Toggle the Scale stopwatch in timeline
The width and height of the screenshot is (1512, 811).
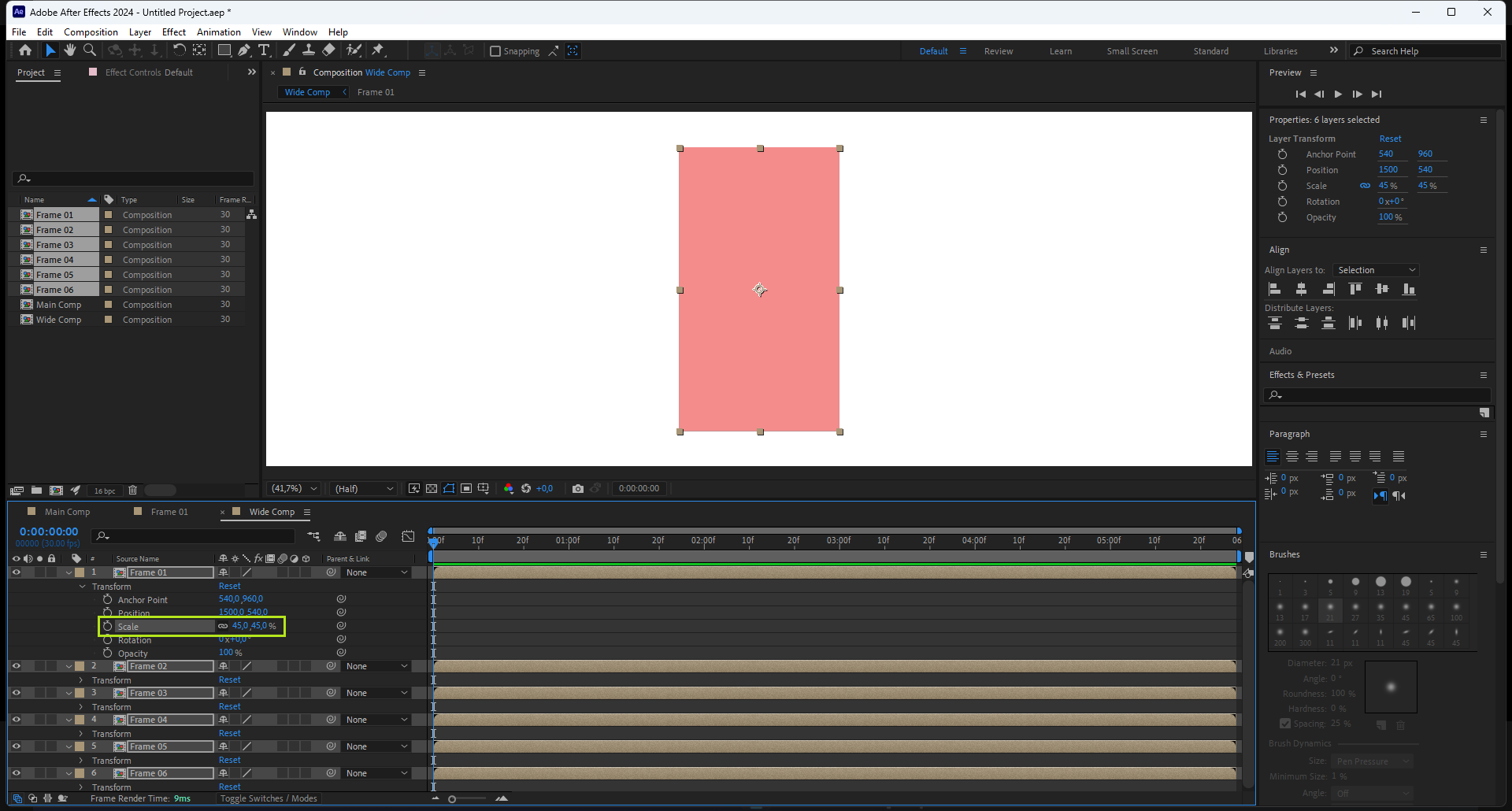[x=108, y=626]
